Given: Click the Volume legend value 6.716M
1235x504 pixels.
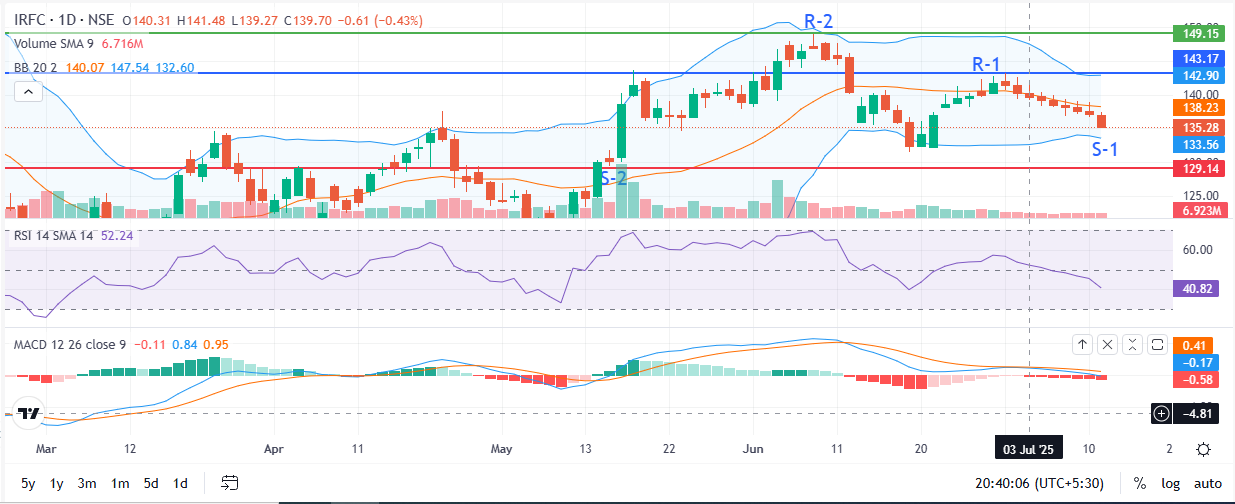Looking at the screenshot, I should tap(123, 44).
